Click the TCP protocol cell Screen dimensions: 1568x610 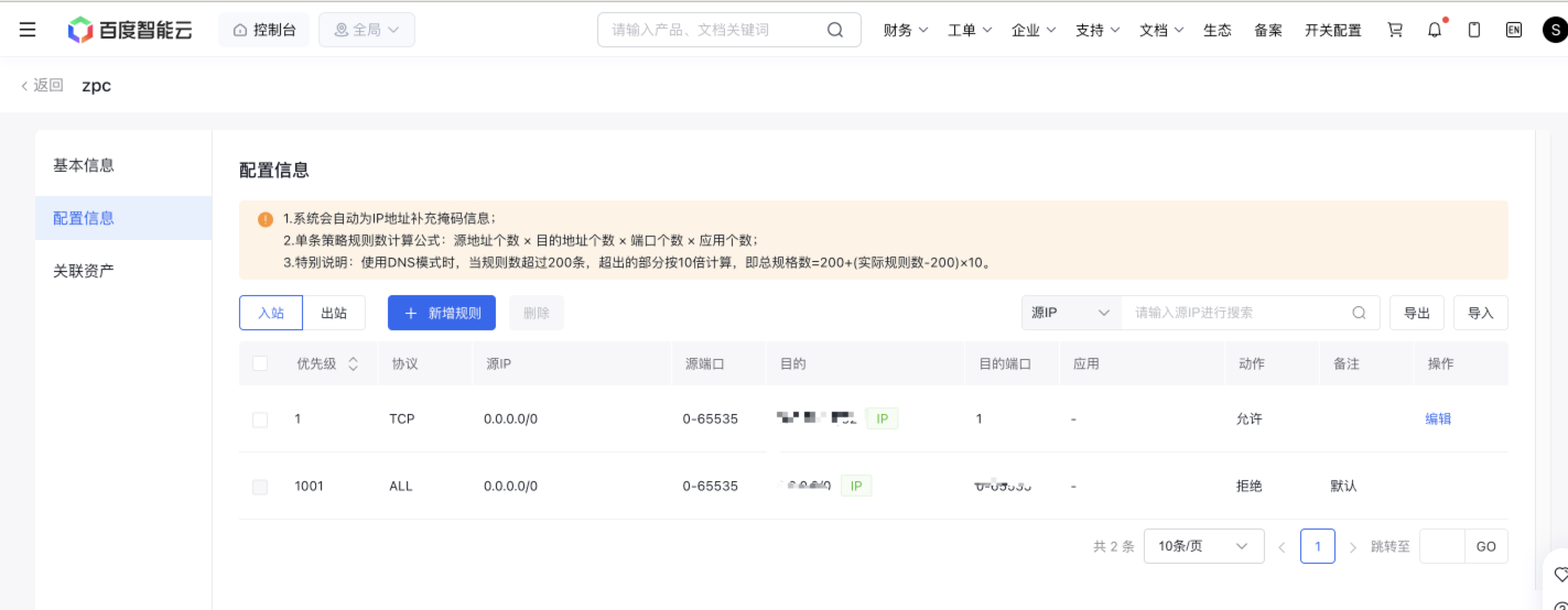click(x=402, y=418)
